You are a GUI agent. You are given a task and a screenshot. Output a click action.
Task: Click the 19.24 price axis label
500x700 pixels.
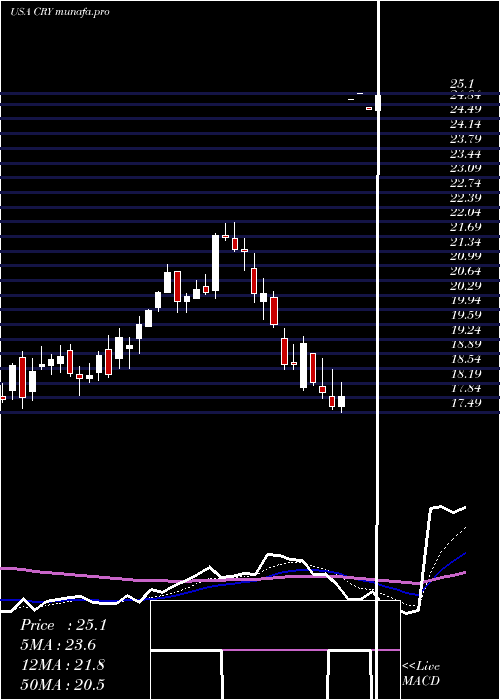[466, 330]
